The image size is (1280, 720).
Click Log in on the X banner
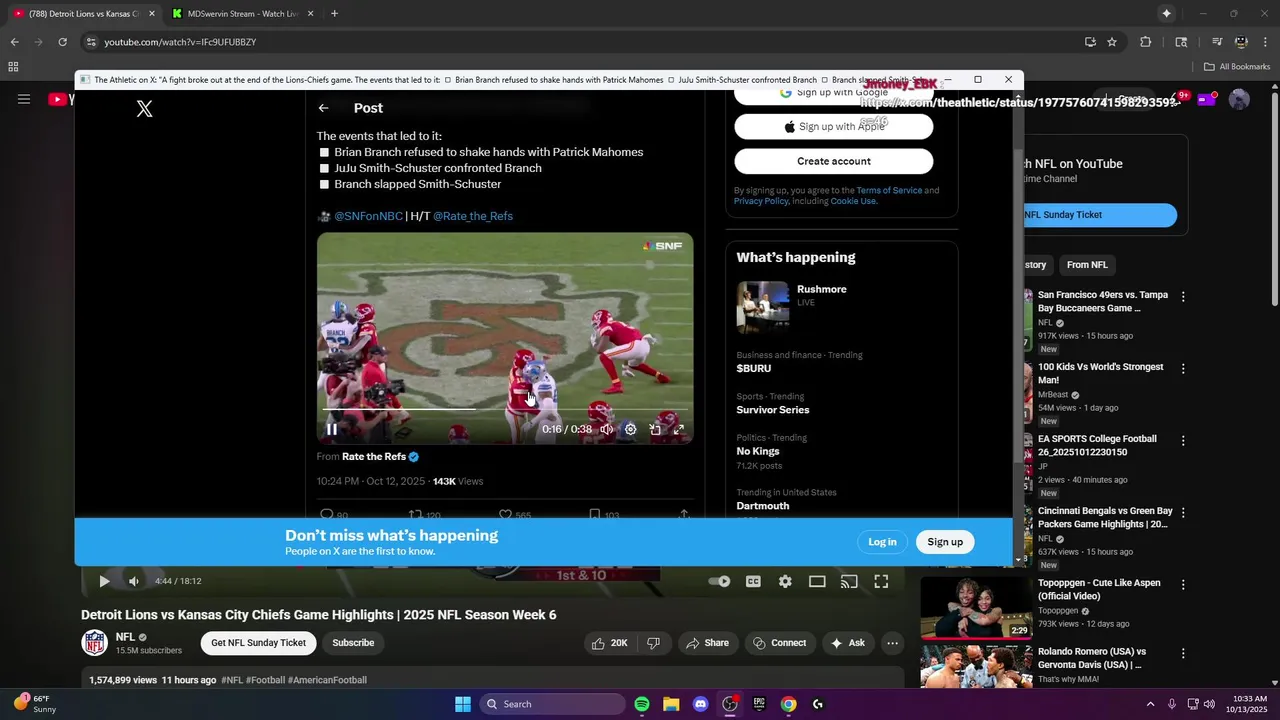click(x=882, y=542)
